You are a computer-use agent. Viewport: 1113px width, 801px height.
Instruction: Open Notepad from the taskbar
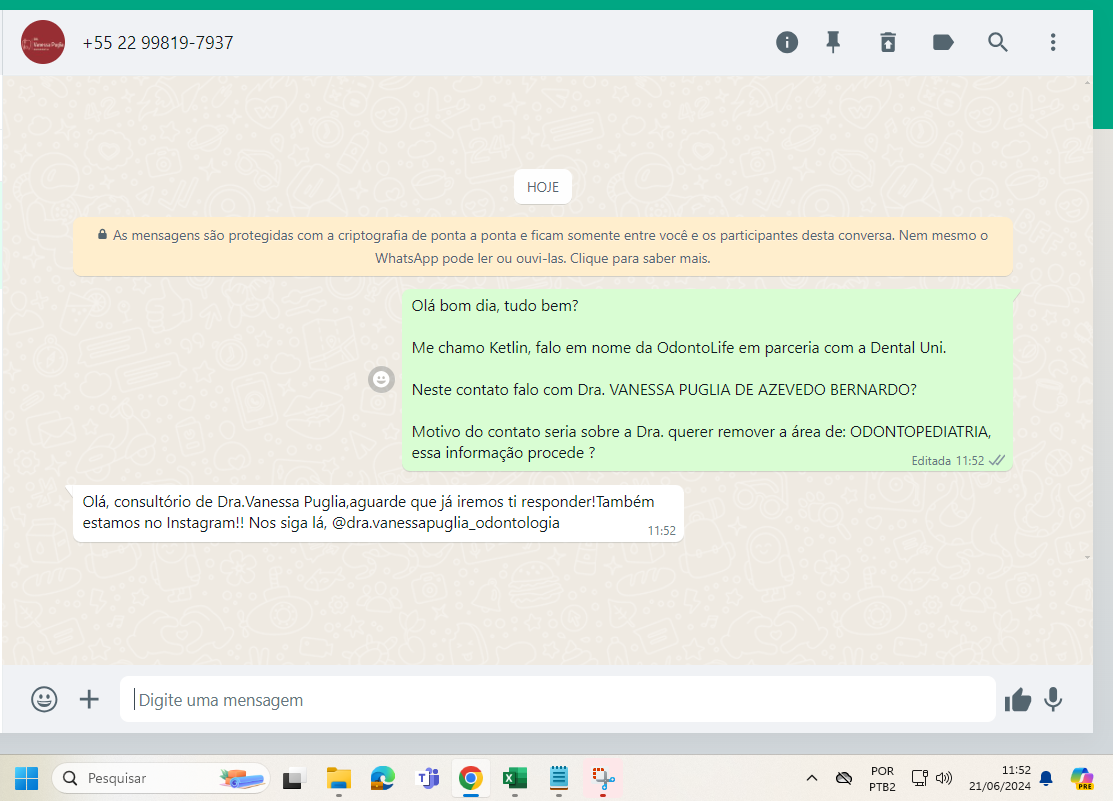point(559,778)
